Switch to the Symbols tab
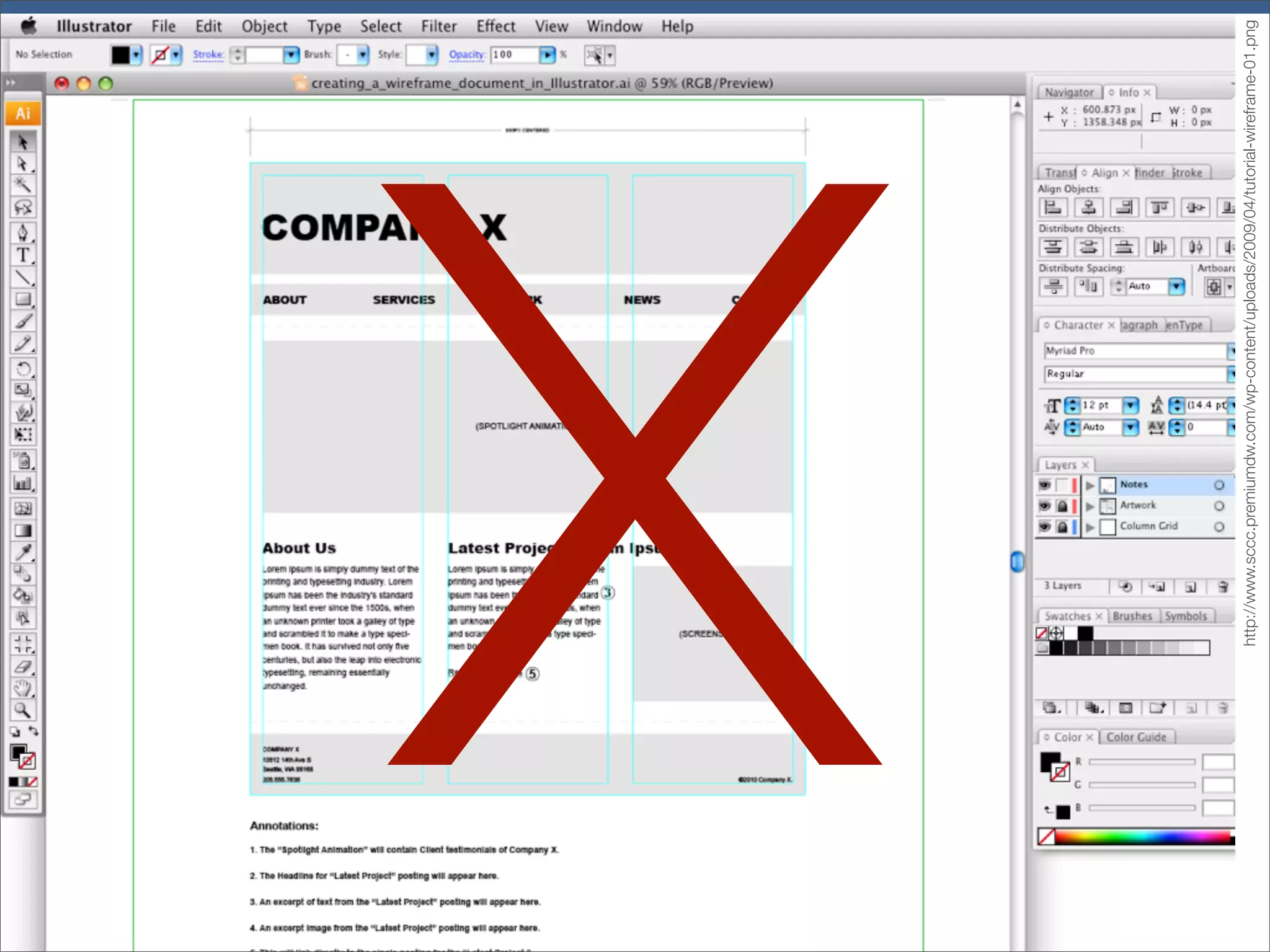This screenshot has width=1270, height=952. click(x=1186, y=616)
